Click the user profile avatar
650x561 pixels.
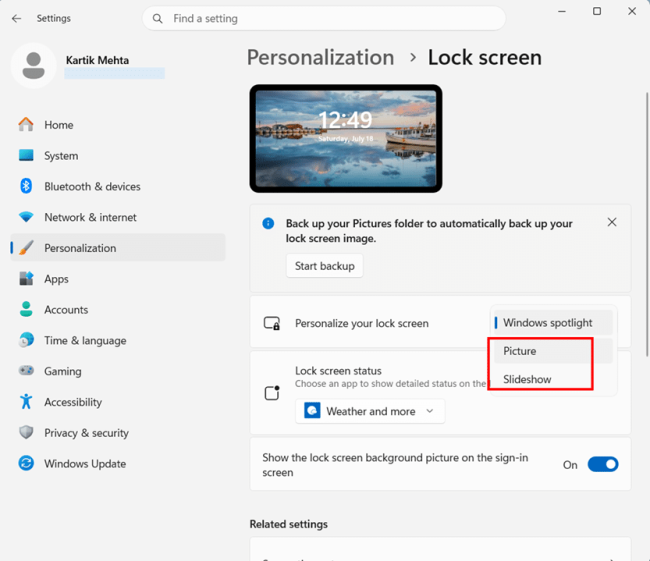pyautogui.click(x=34, y=66)
